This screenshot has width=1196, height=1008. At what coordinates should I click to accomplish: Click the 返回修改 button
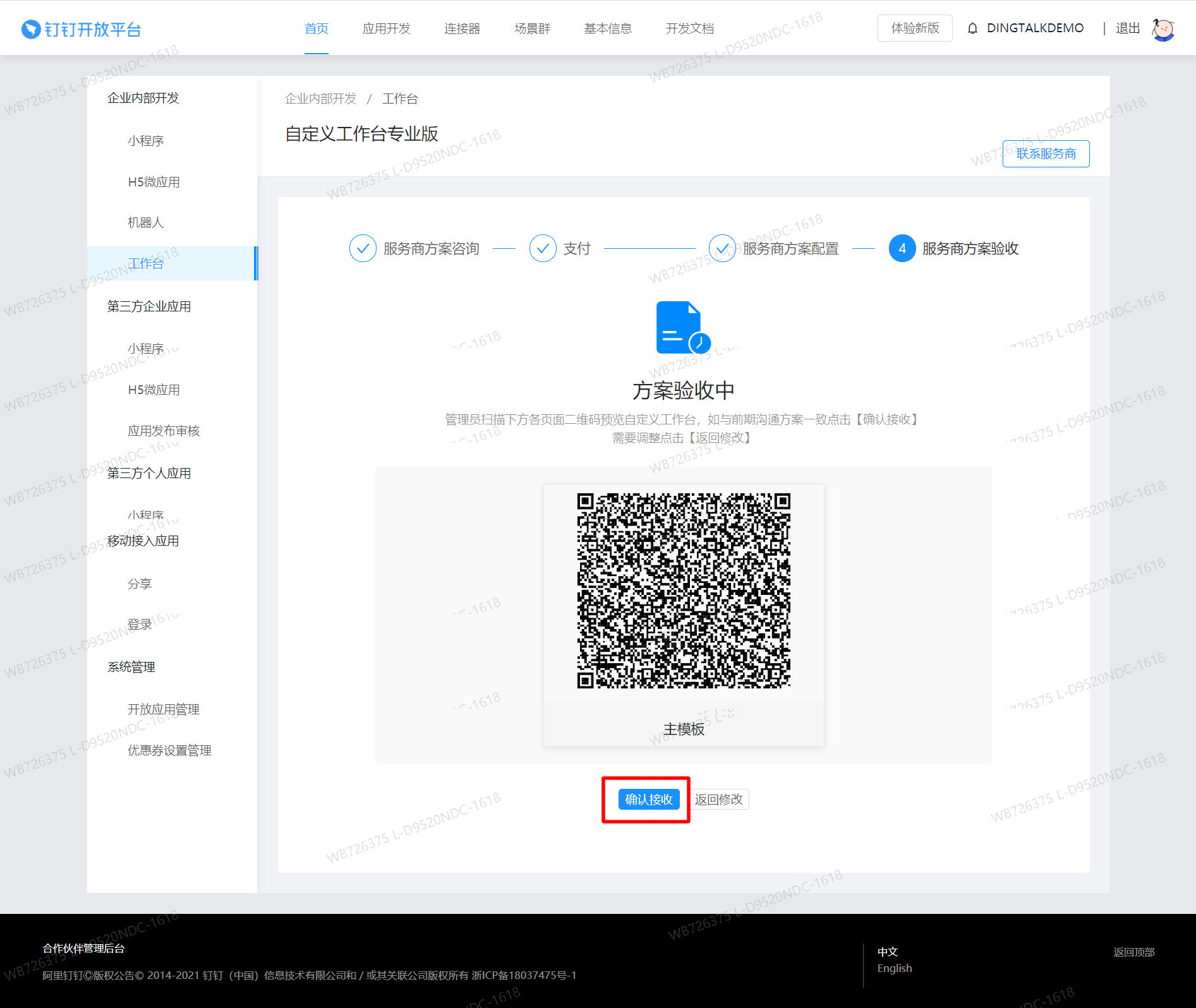[x=718, y=800]
